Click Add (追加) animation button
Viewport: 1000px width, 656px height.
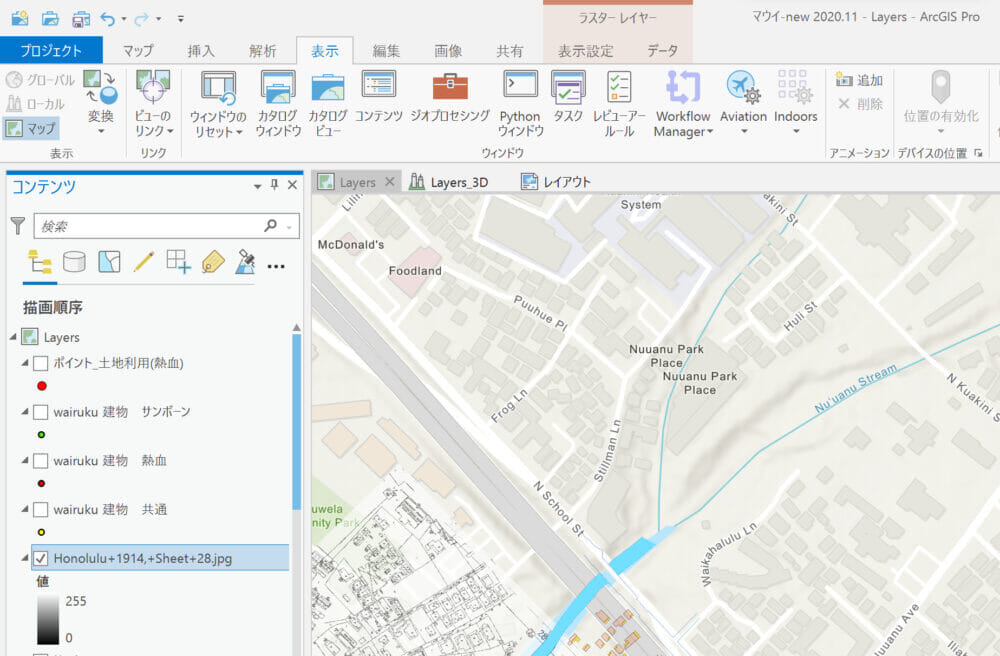pyautogui.click(x=860, y=80)
